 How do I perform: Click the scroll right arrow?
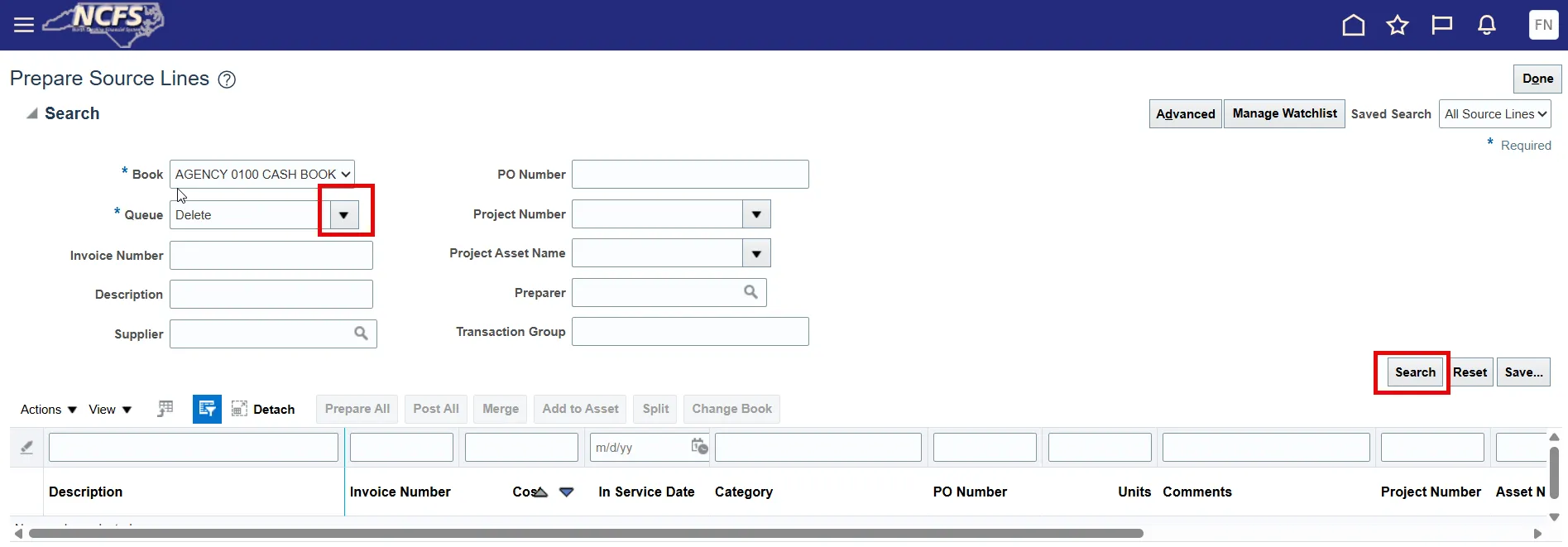pyautogui.click(x=1537, y=534)
